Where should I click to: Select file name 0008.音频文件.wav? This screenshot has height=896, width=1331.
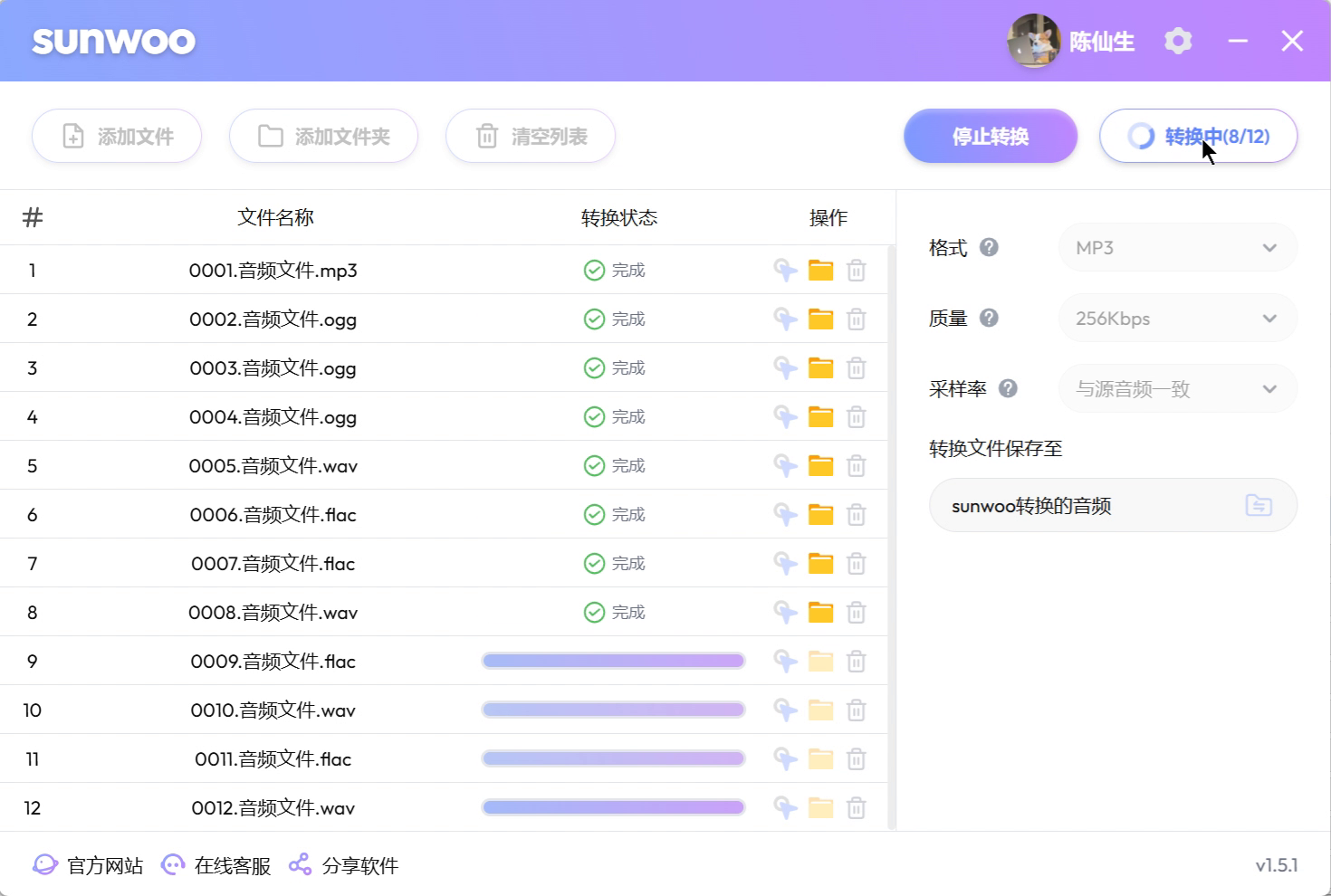click(273, 612)
